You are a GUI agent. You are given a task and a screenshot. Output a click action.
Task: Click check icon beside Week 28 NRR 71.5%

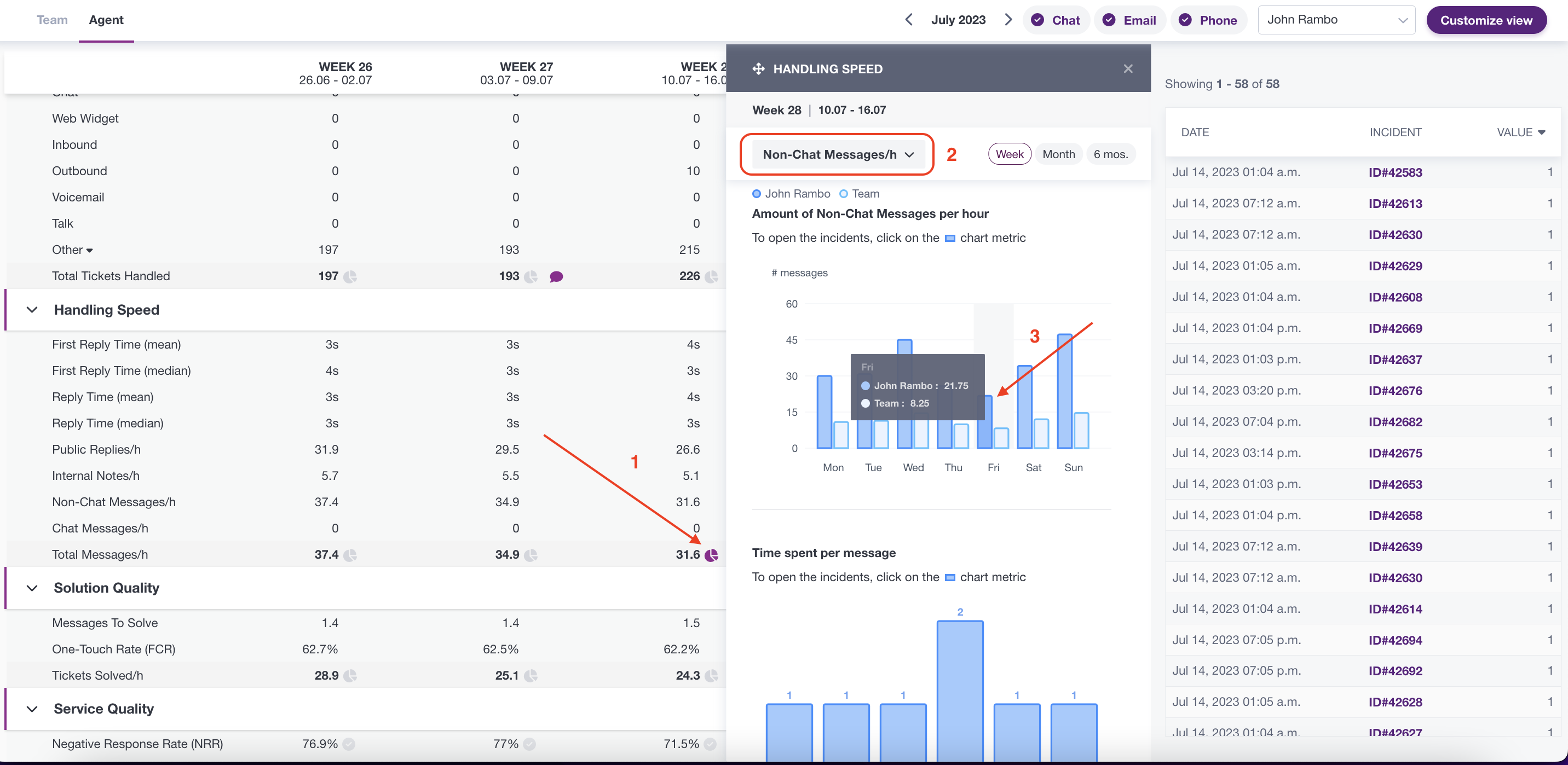pos(710,744)
